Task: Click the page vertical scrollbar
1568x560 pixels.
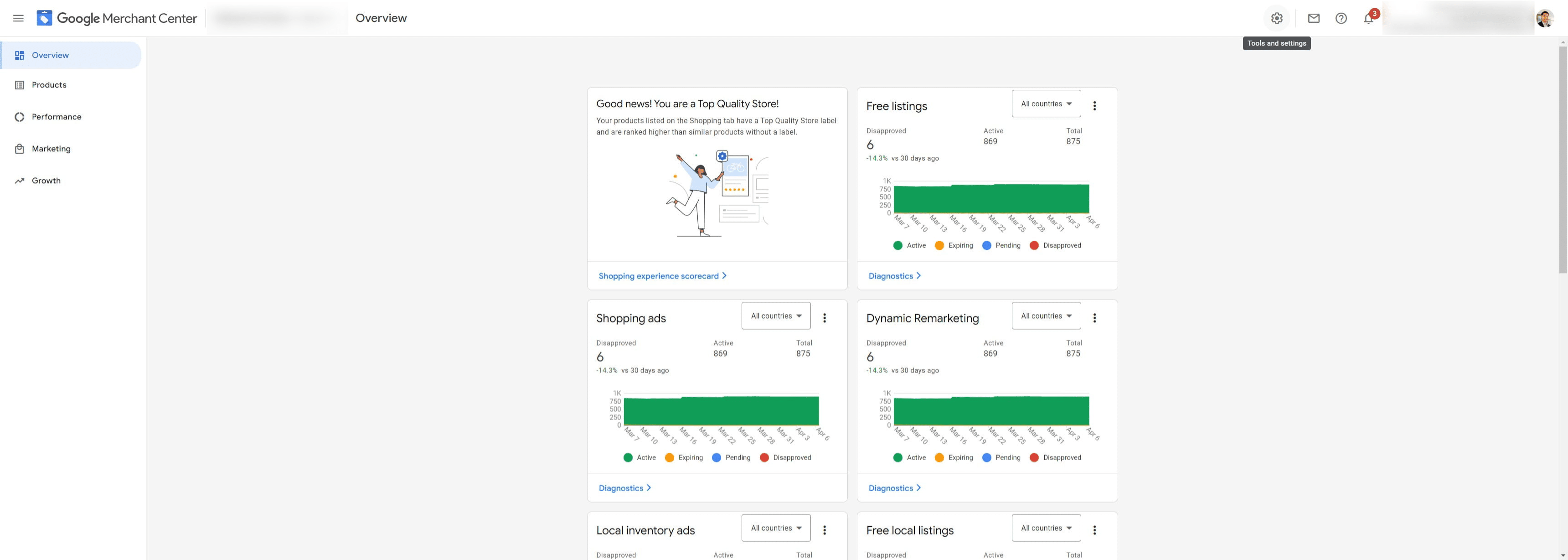Action: pos(1563,158)
